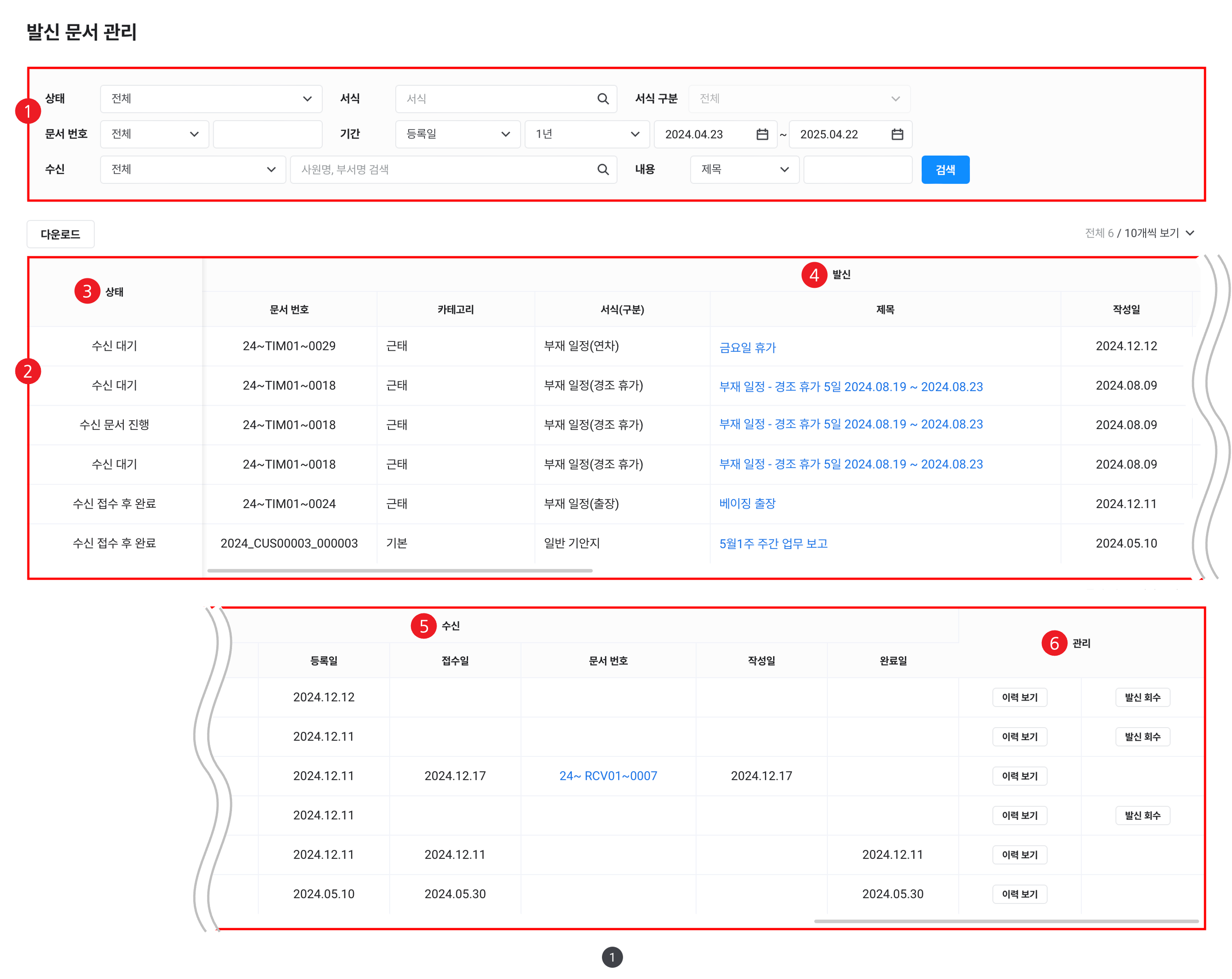The image size is (1232, 979).
Task: Expand the 상태 전체 dropdown
Action: pos(211,99)
